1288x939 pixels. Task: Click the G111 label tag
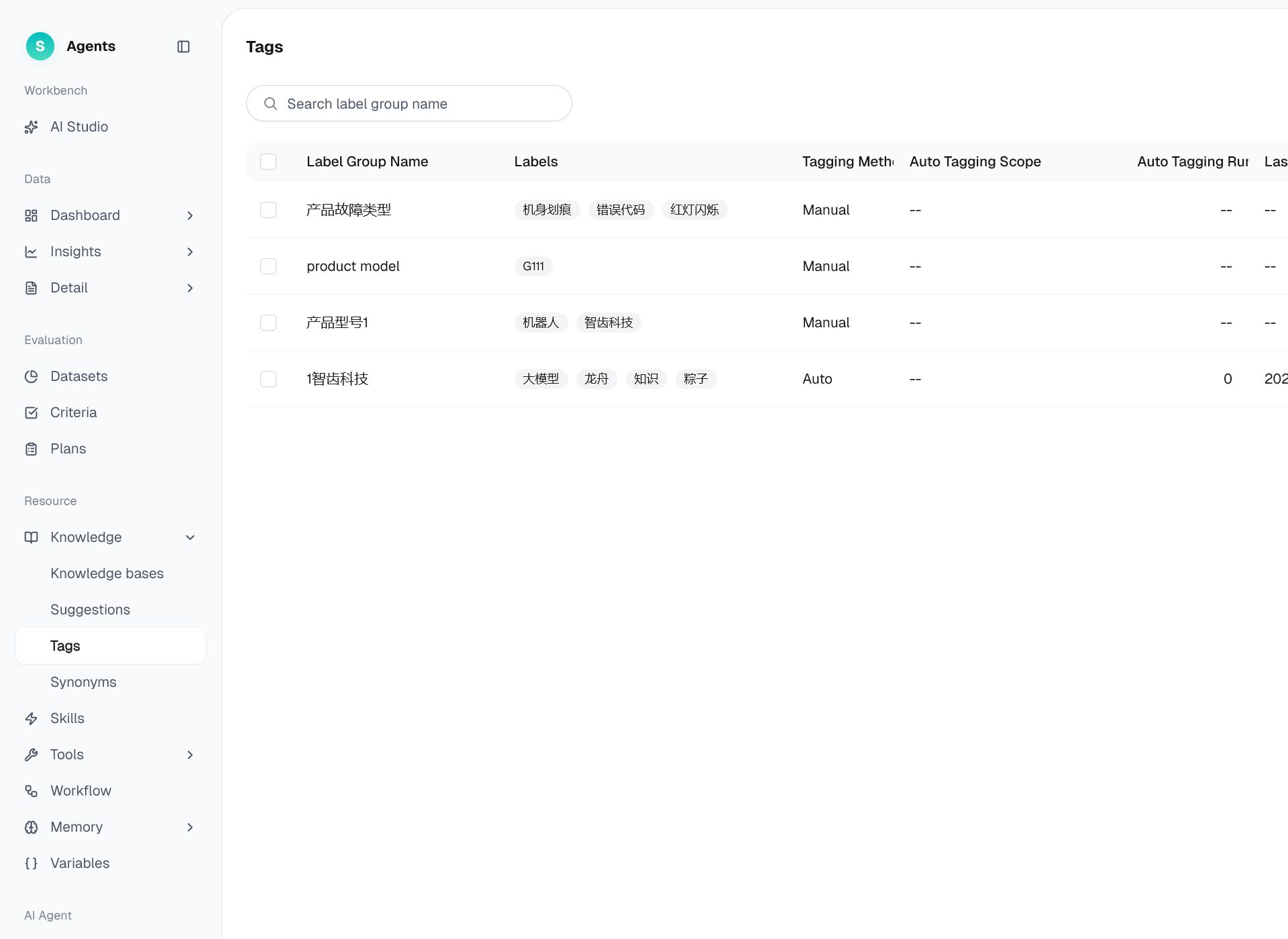click(x=533, y=266)
